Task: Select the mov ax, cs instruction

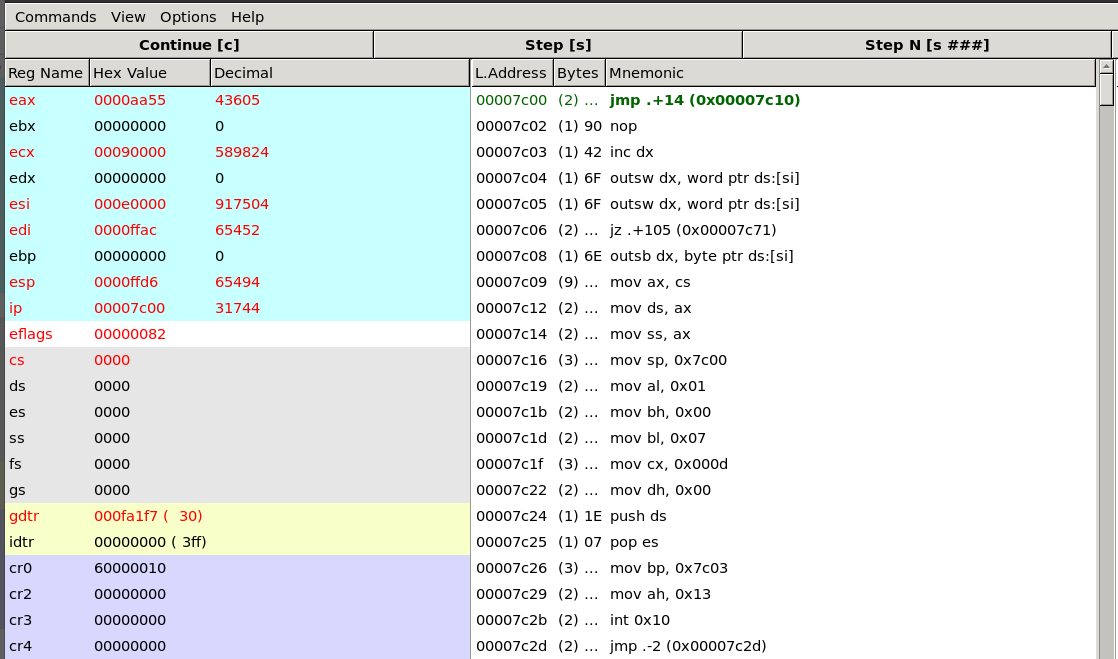Action: 784,282
